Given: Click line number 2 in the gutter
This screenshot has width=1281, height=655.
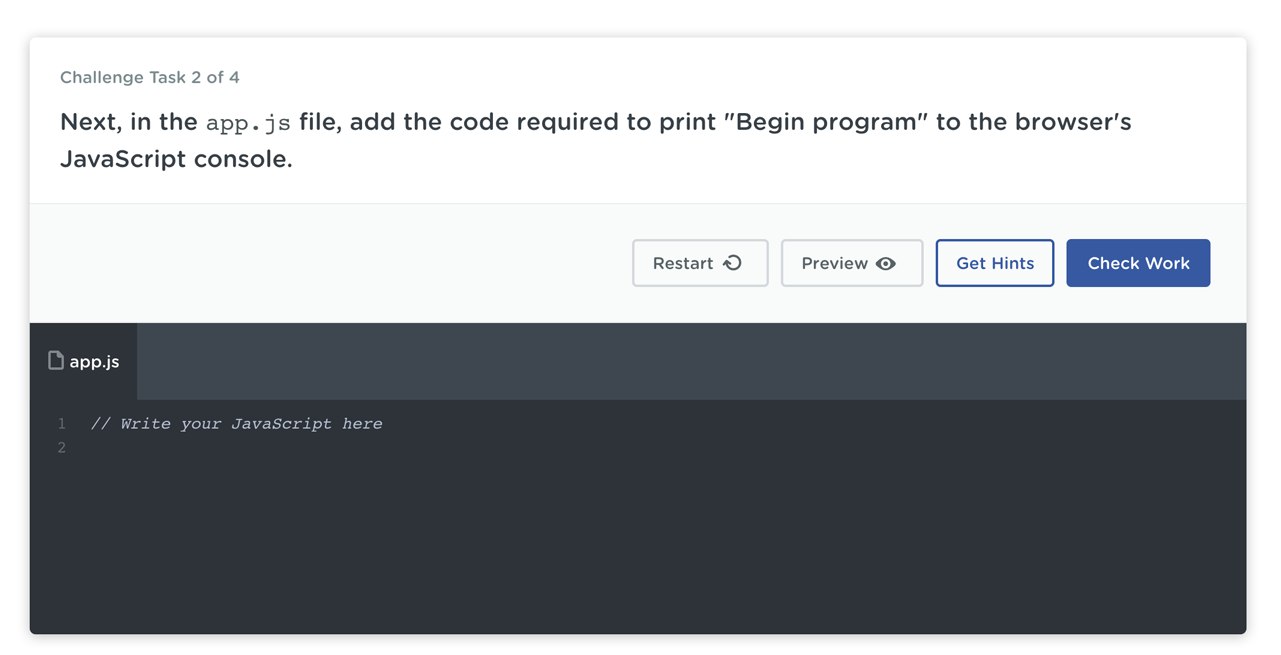Looking at the screenshot, I should [x=62, y=448].
